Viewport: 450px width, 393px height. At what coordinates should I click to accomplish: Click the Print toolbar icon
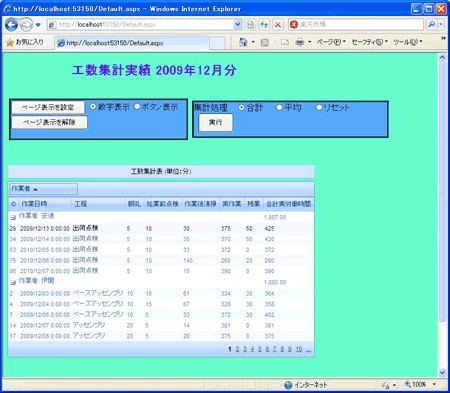(300, 42)
